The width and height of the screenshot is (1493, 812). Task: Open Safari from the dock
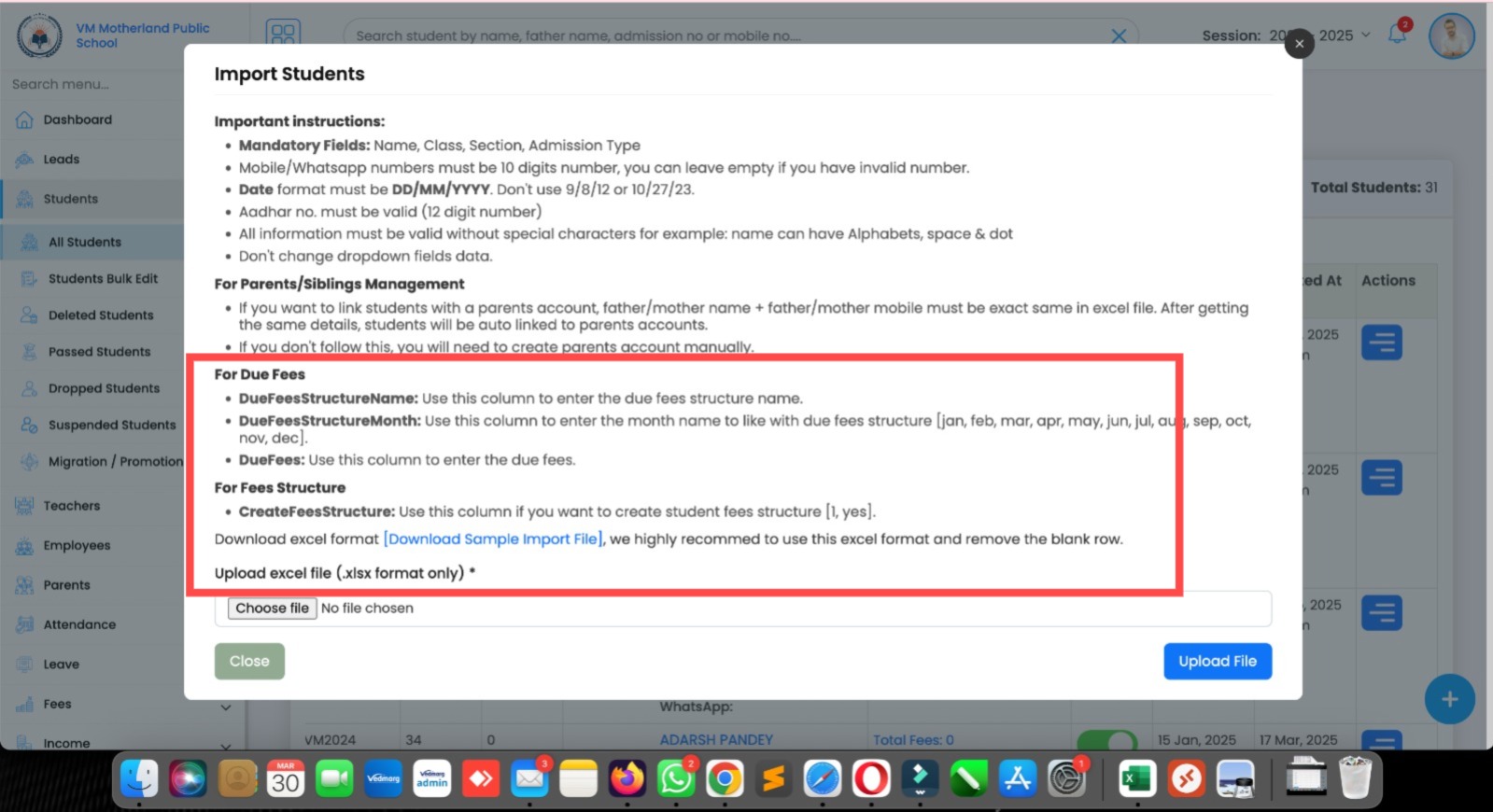[x=823, y=778]
